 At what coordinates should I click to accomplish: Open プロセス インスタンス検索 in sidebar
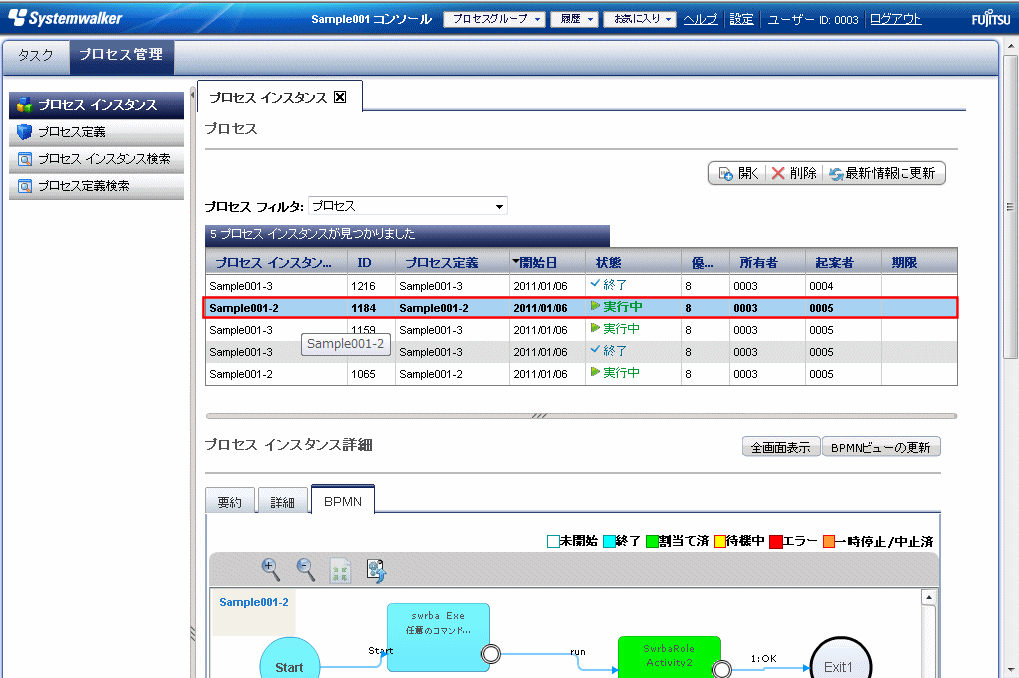tap(96, 159)
